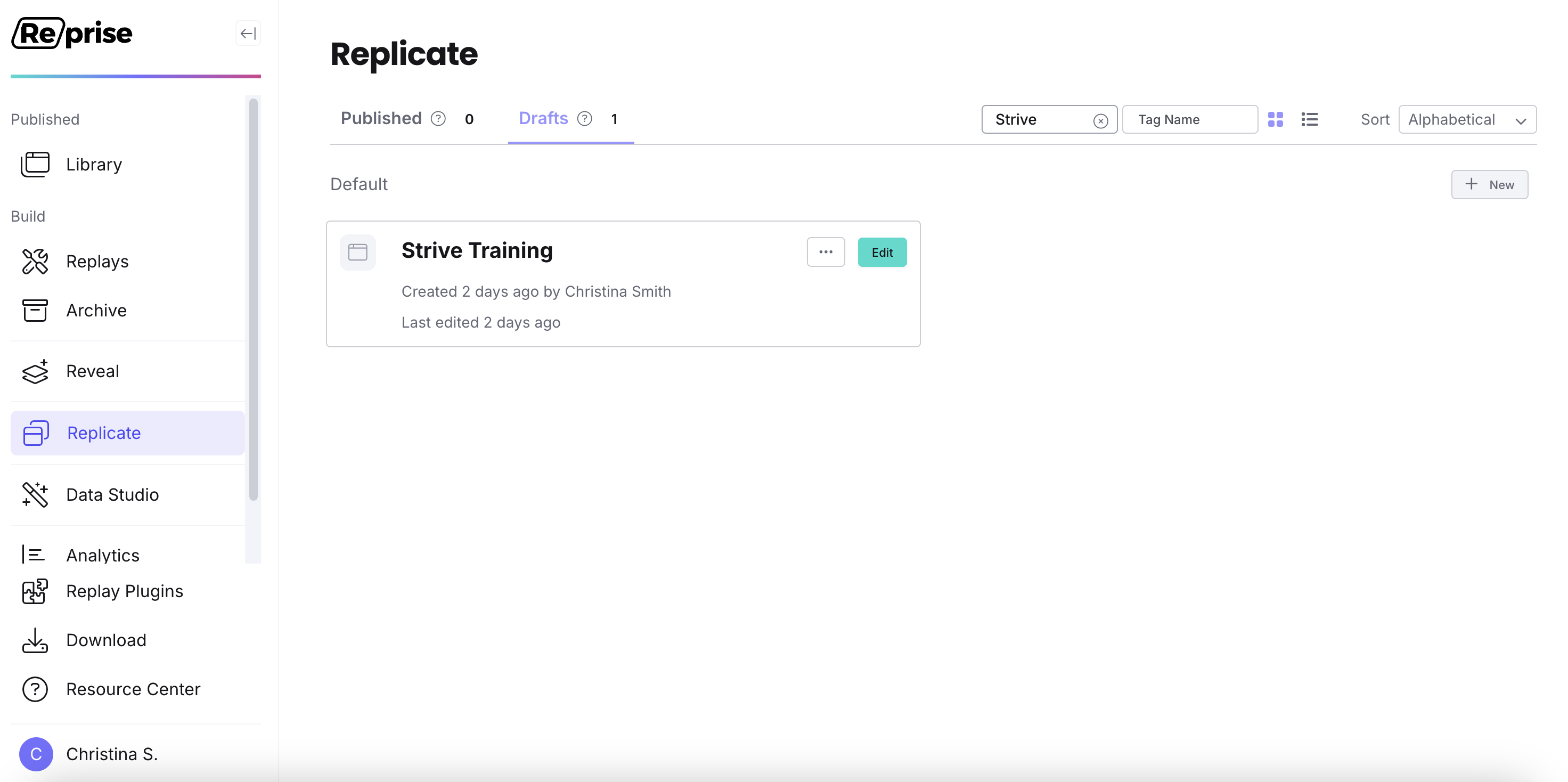Click the Analytics chart icon
The height and width of the screenshot is (782, 1568).
(34, 555)
